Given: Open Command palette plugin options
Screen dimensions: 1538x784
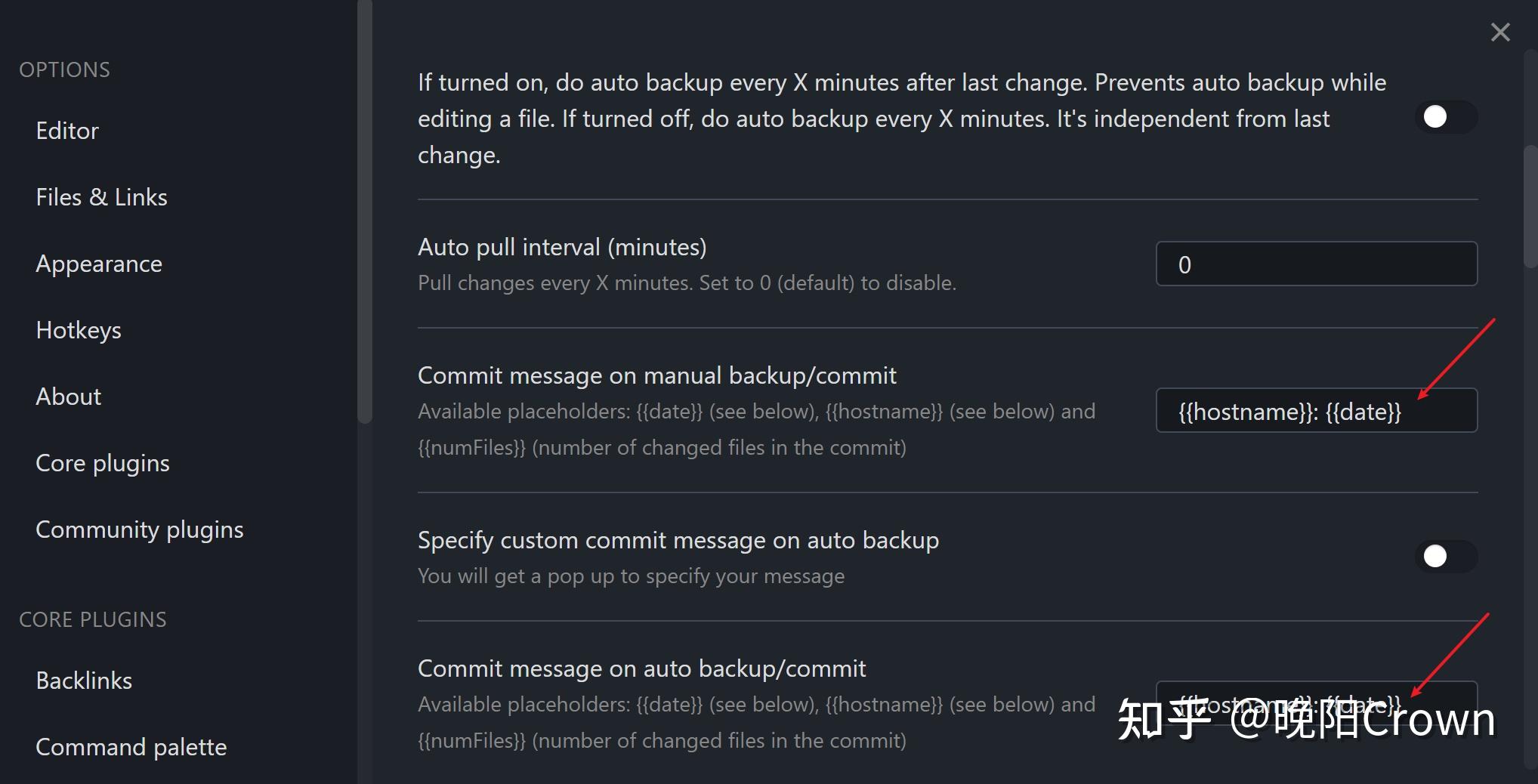Looking at the screenshot, I should click(131, 747).
